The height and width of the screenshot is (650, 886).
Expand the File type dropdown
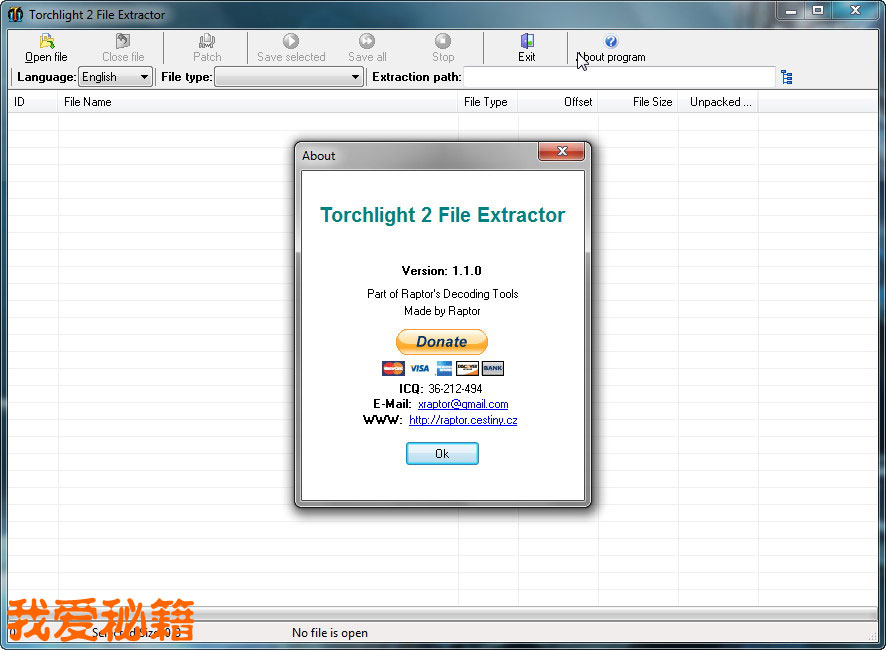pyautogui.click(x=355, y=77)
